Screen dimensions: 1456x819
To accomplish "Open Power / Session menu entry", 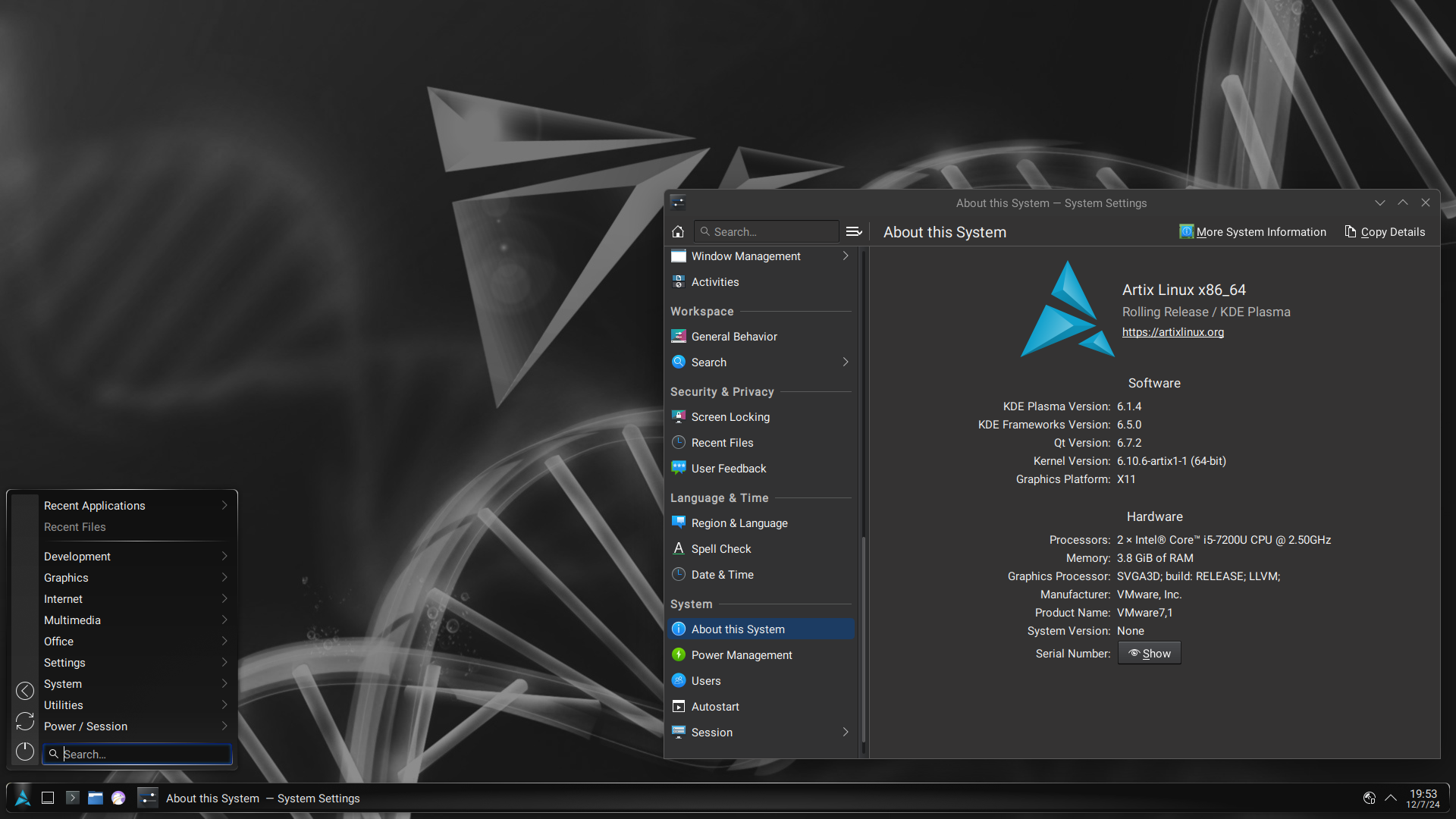I will tap(136, 726).
